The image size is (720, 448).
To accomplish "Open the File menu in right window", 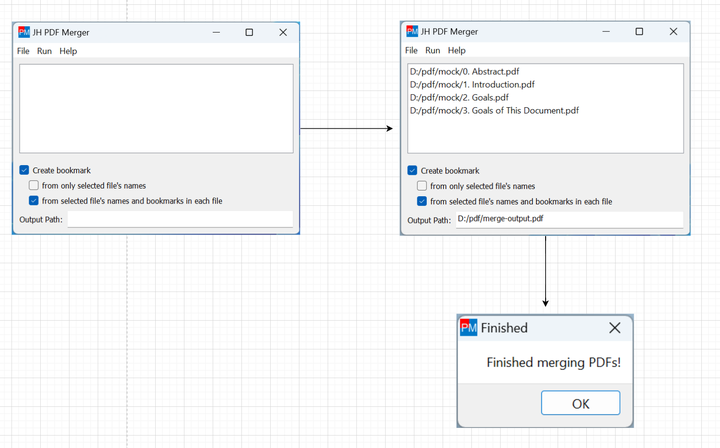I will [411, 50].
